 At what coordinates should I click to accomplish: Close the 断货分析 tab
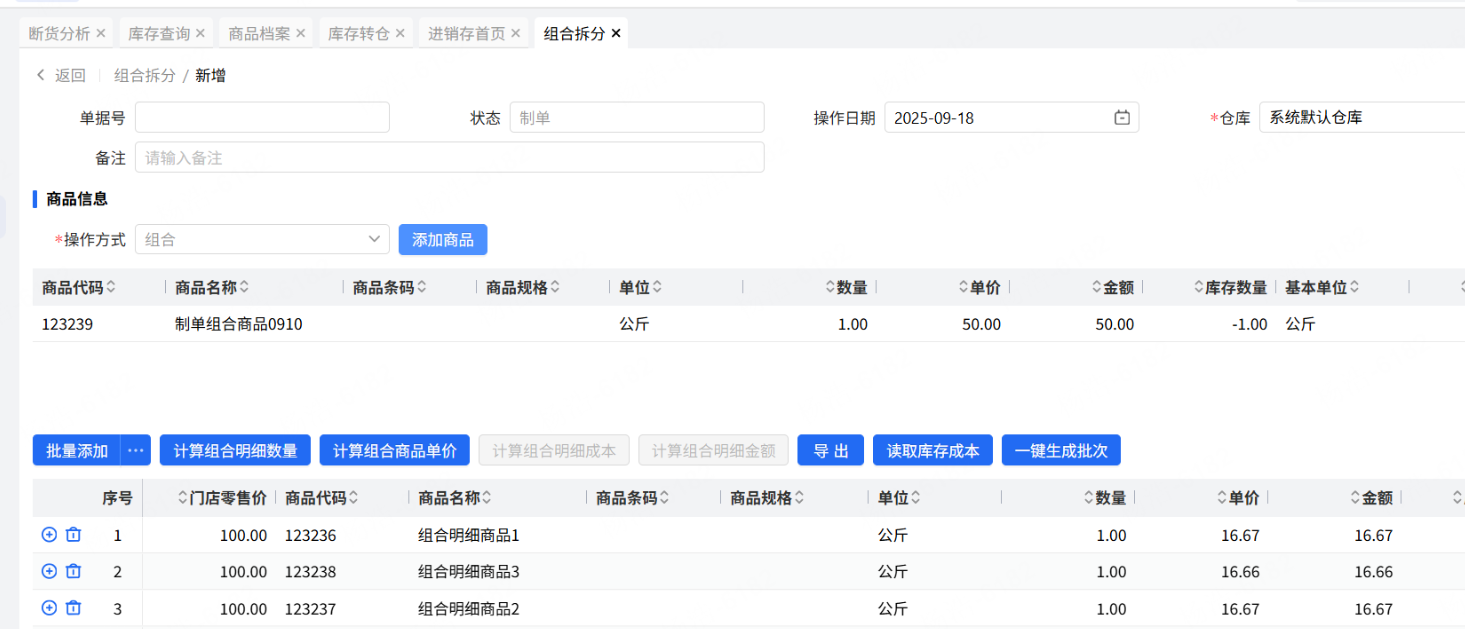[x=100, y=33]
